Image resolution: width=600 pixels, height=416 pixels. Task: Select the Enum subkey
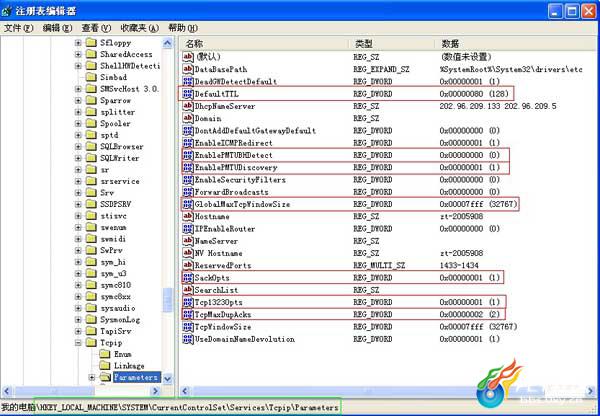point(122,354)
